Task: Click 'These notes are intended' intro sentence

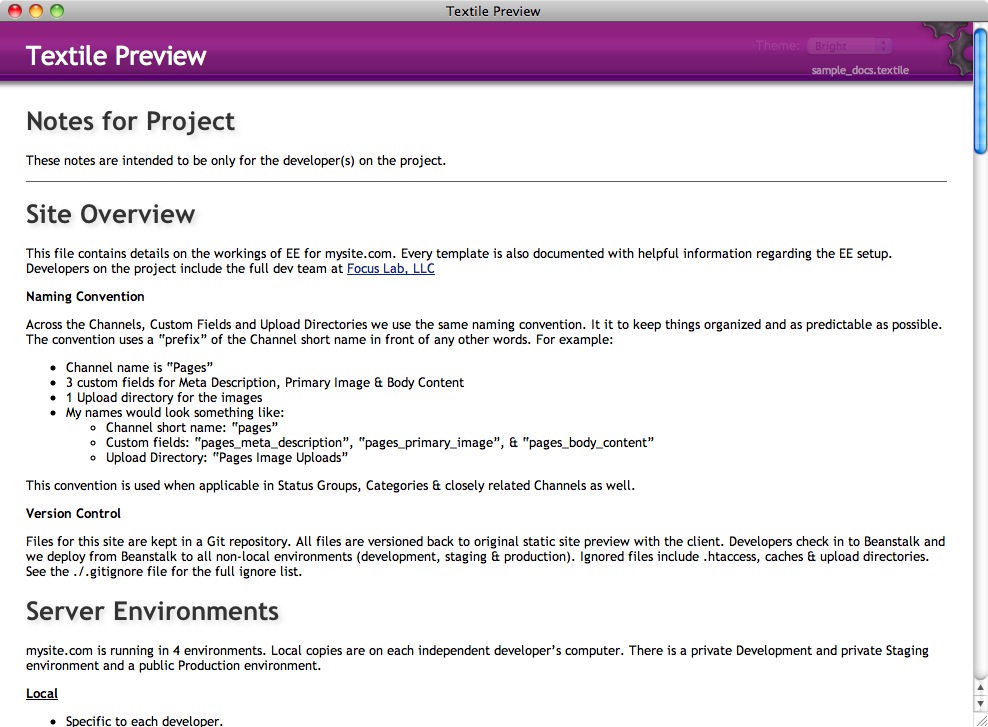Action: [x=236, y=161]
